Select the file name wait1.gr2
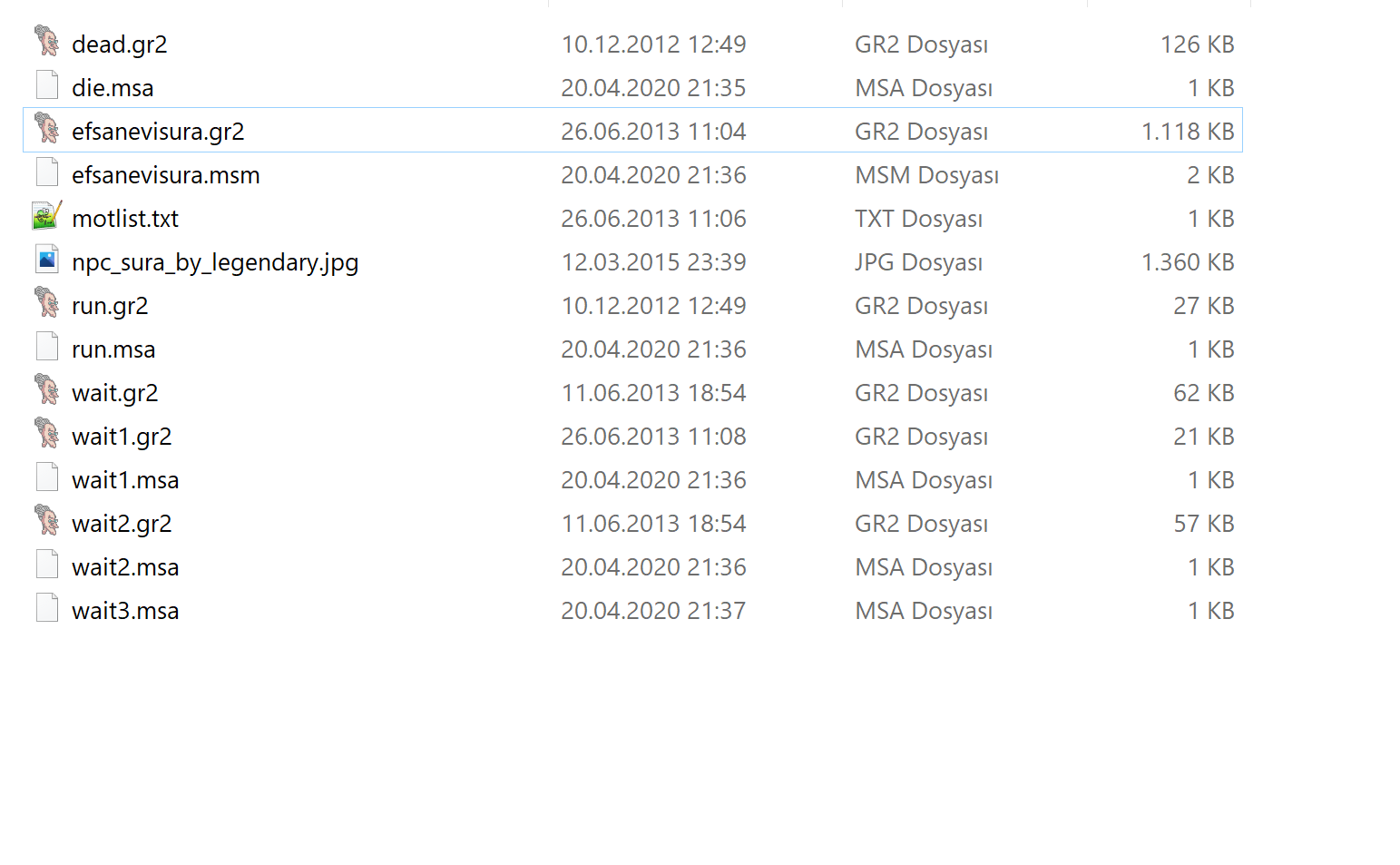The image size is (1400, 865). (x=122, y=437)
